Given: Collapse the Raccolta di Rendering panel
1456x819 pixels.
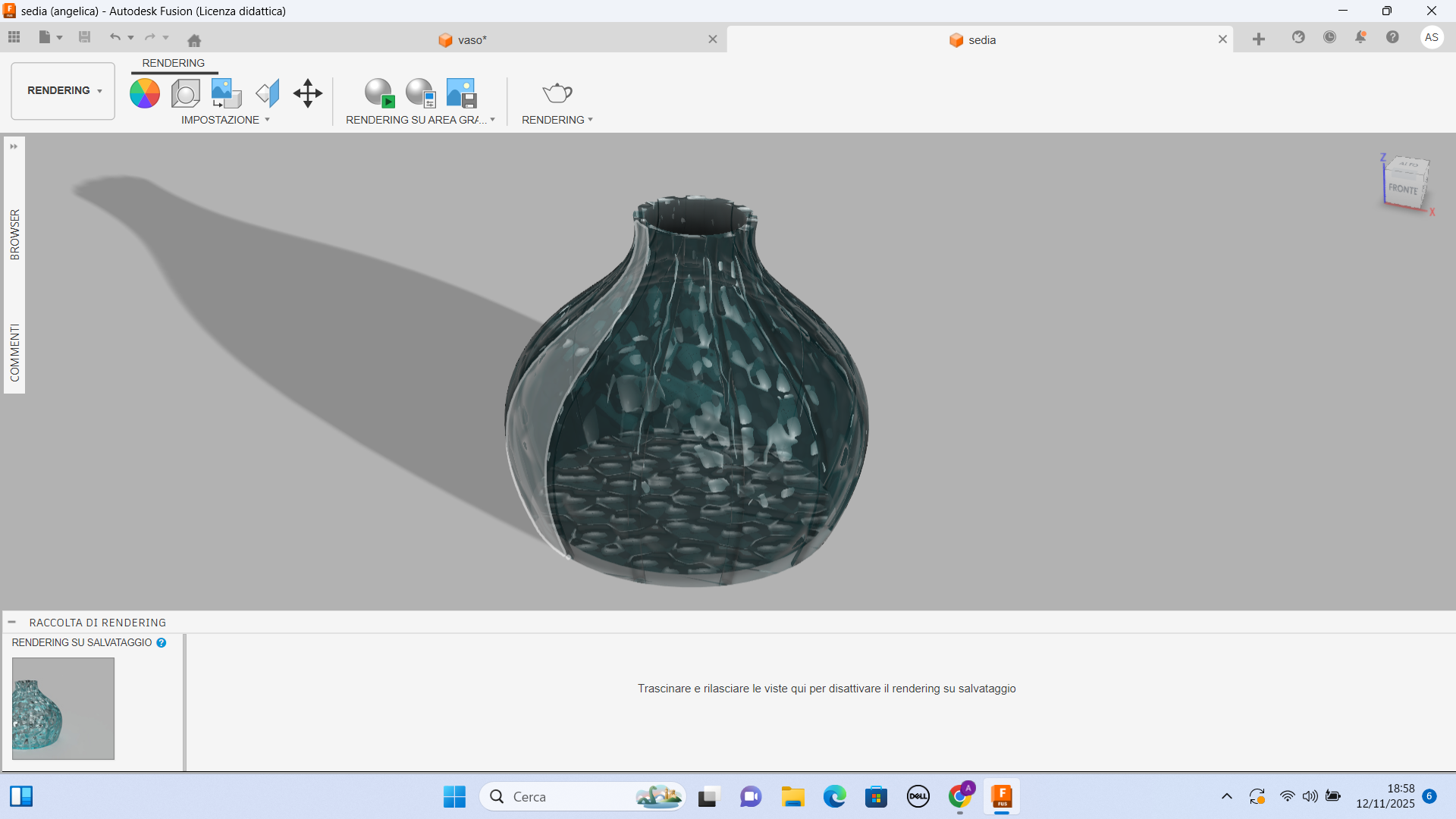Looking at the screenshot, I should (12, 622).
